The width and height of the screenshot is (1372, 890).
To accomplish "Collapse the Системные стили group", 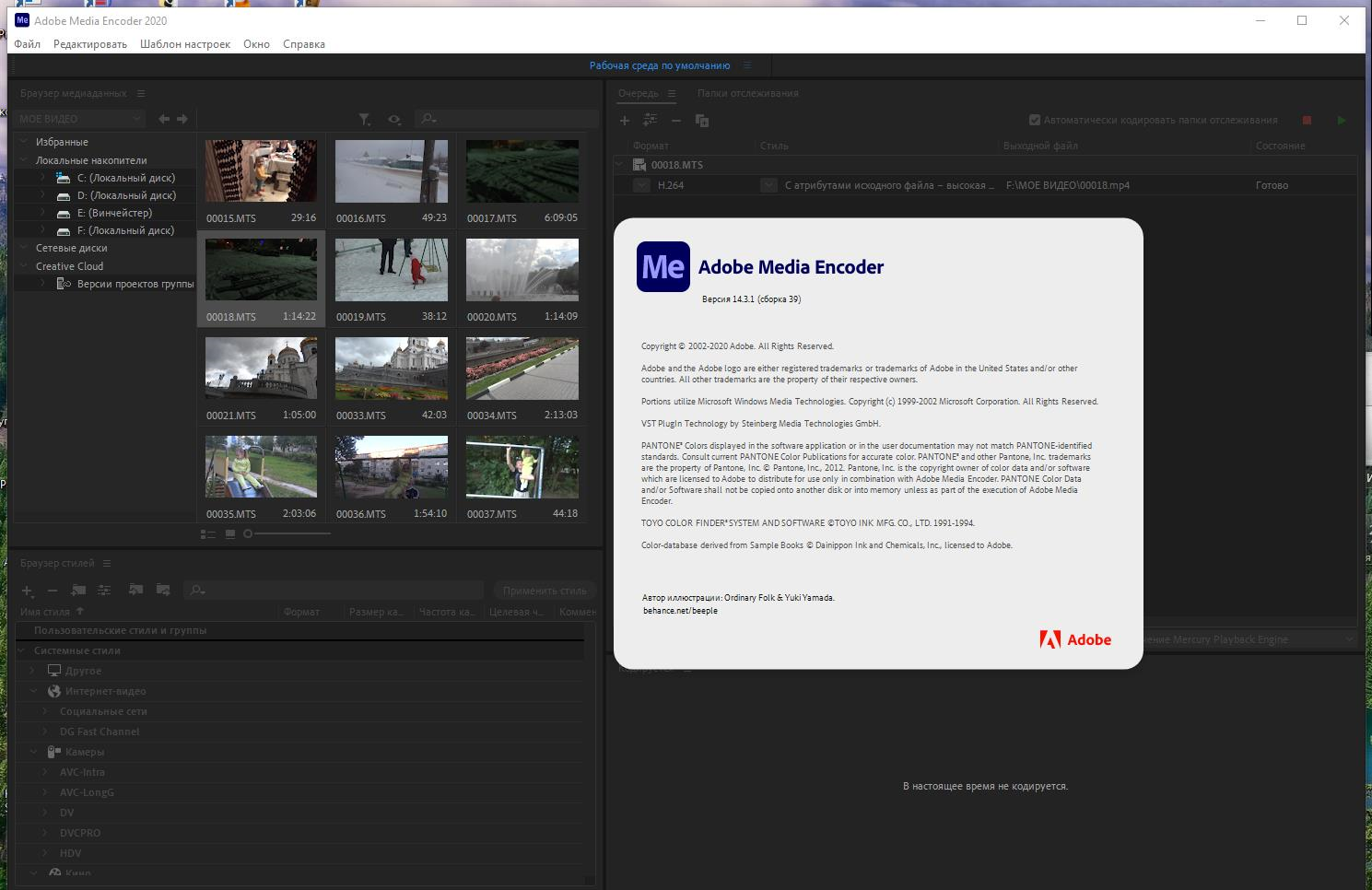I will click(x=22, y=650).
